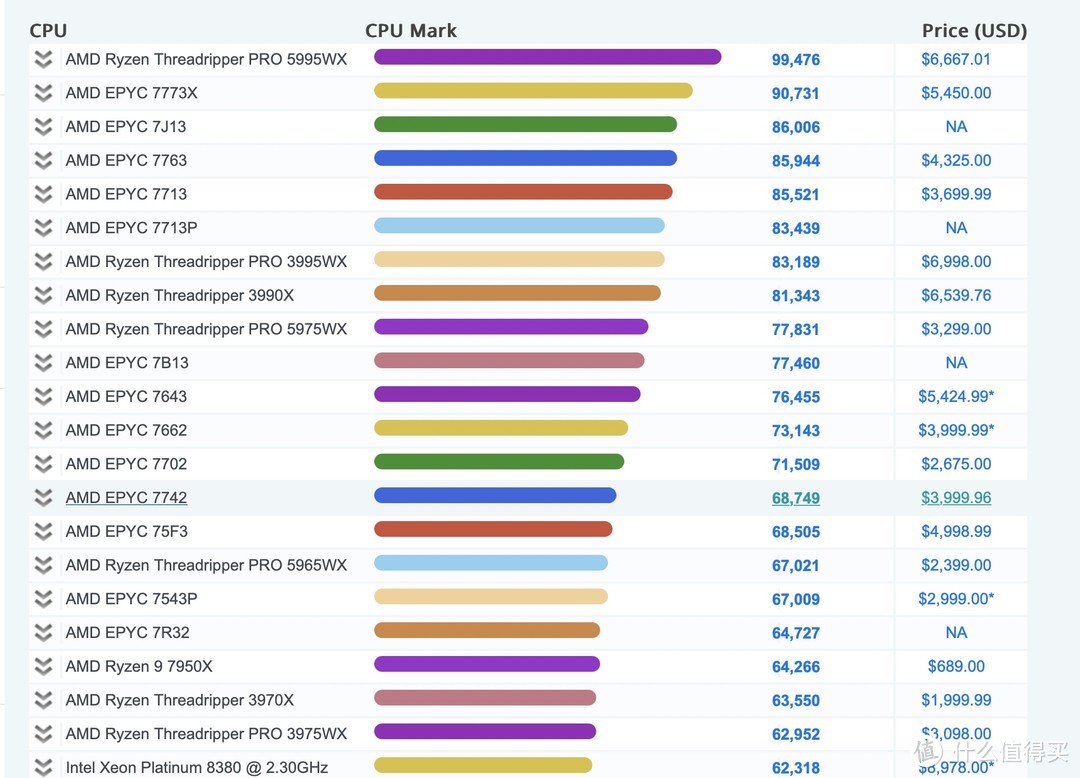
Task: Select the AMD Ryzen 9 7950X name
Action: 139,666
